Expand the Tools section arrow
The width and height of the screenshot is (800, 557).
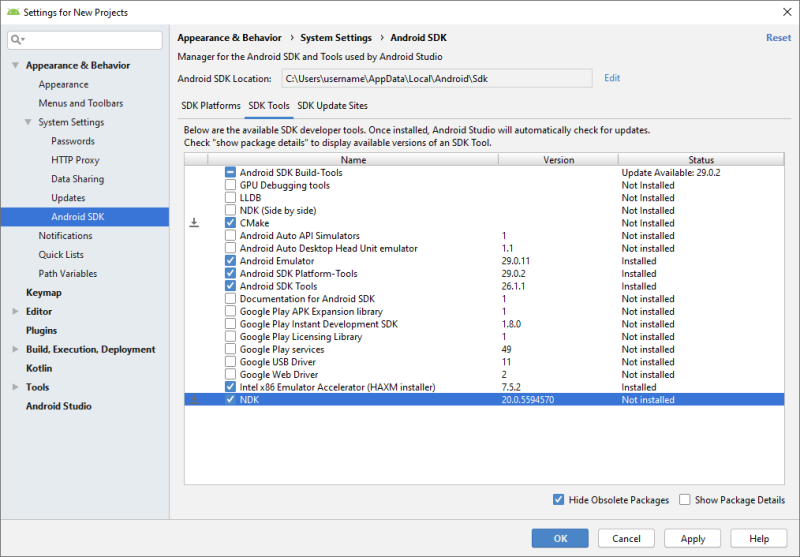(15, 388)
